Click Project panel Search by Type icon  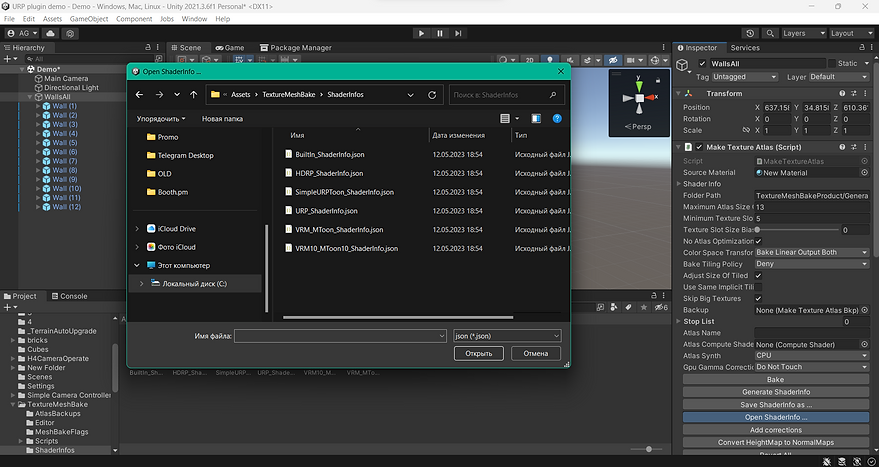pos(615,307)
